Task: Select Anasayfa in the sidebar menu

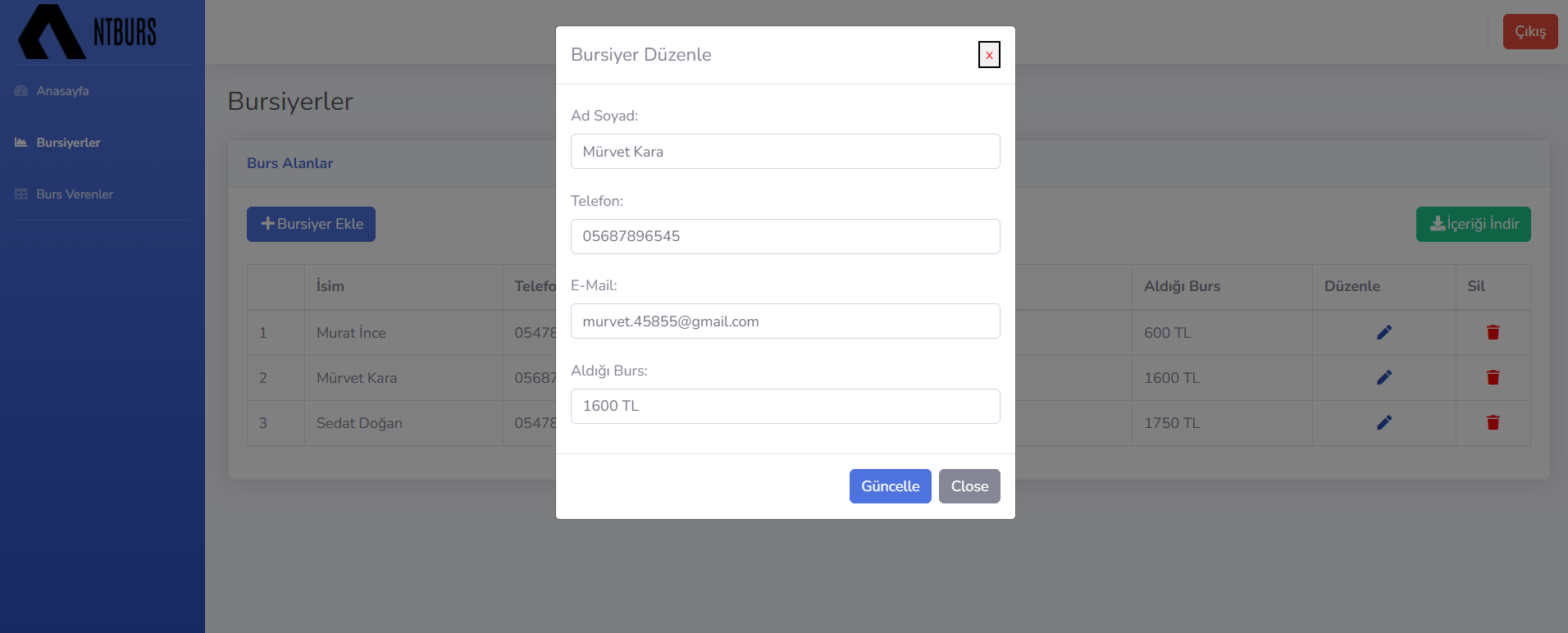Action: pyautogui.click(x=62, y=90)
